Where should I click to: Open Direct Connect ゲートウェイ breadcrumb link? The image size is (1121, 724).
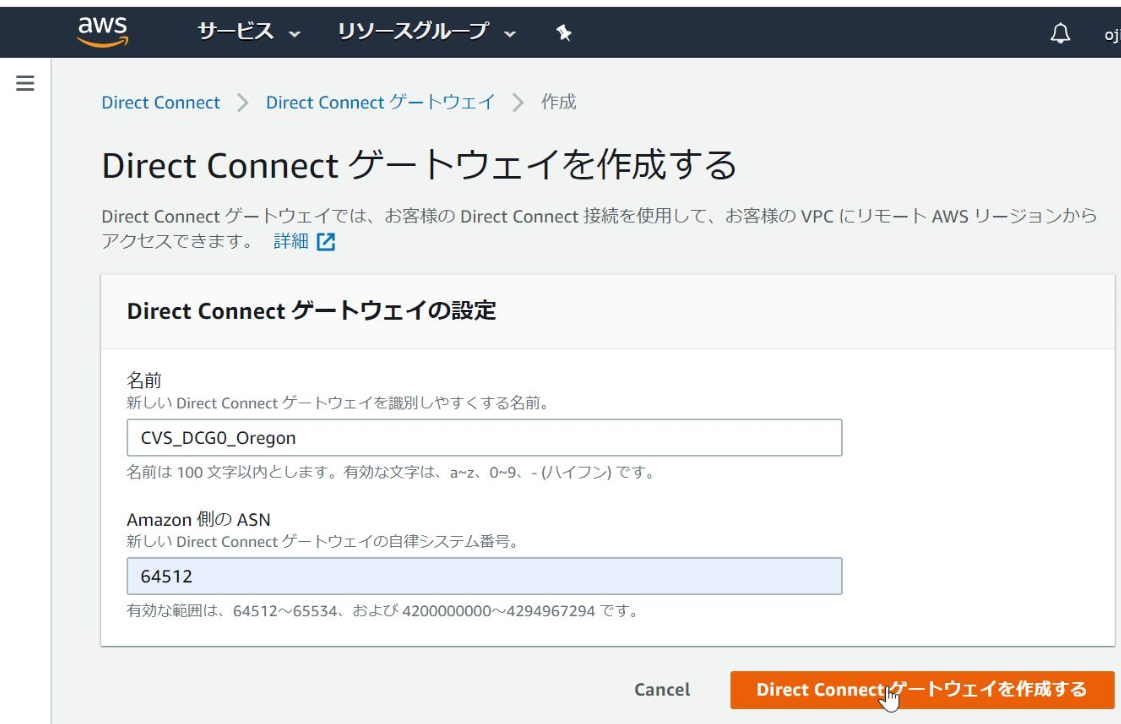[380, 102]
